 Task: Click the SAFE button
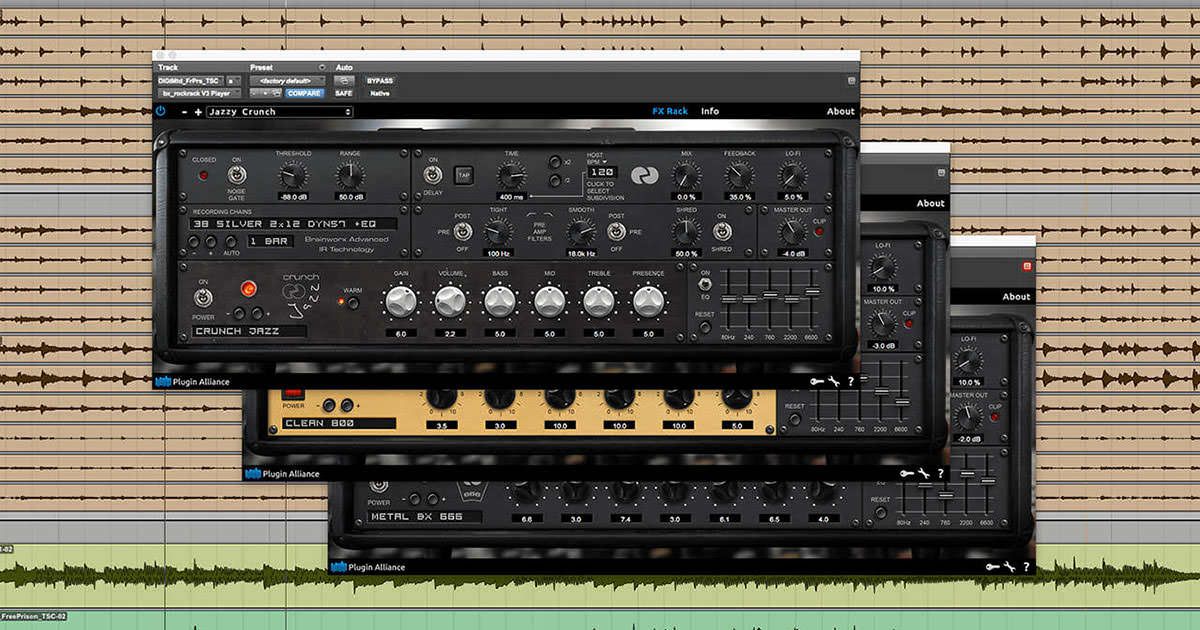pos(343,93)
